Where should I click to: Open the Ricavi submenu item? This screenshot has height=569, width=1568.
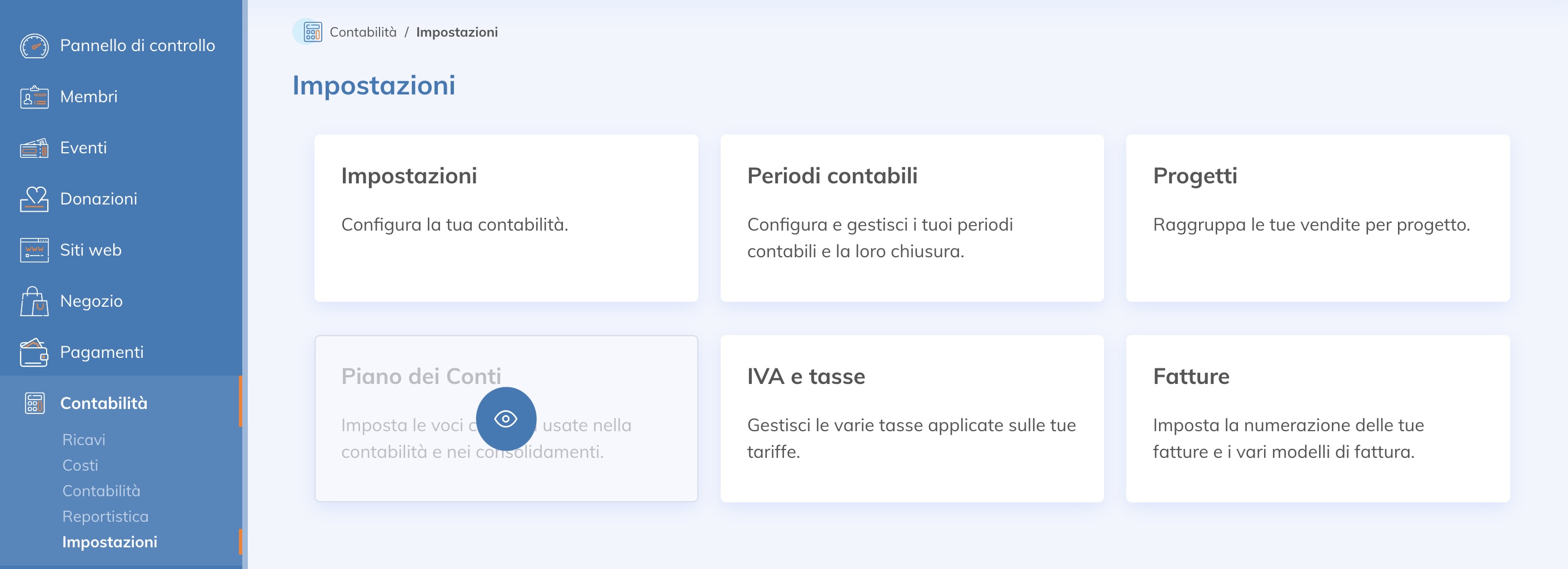tap(83, 440)
